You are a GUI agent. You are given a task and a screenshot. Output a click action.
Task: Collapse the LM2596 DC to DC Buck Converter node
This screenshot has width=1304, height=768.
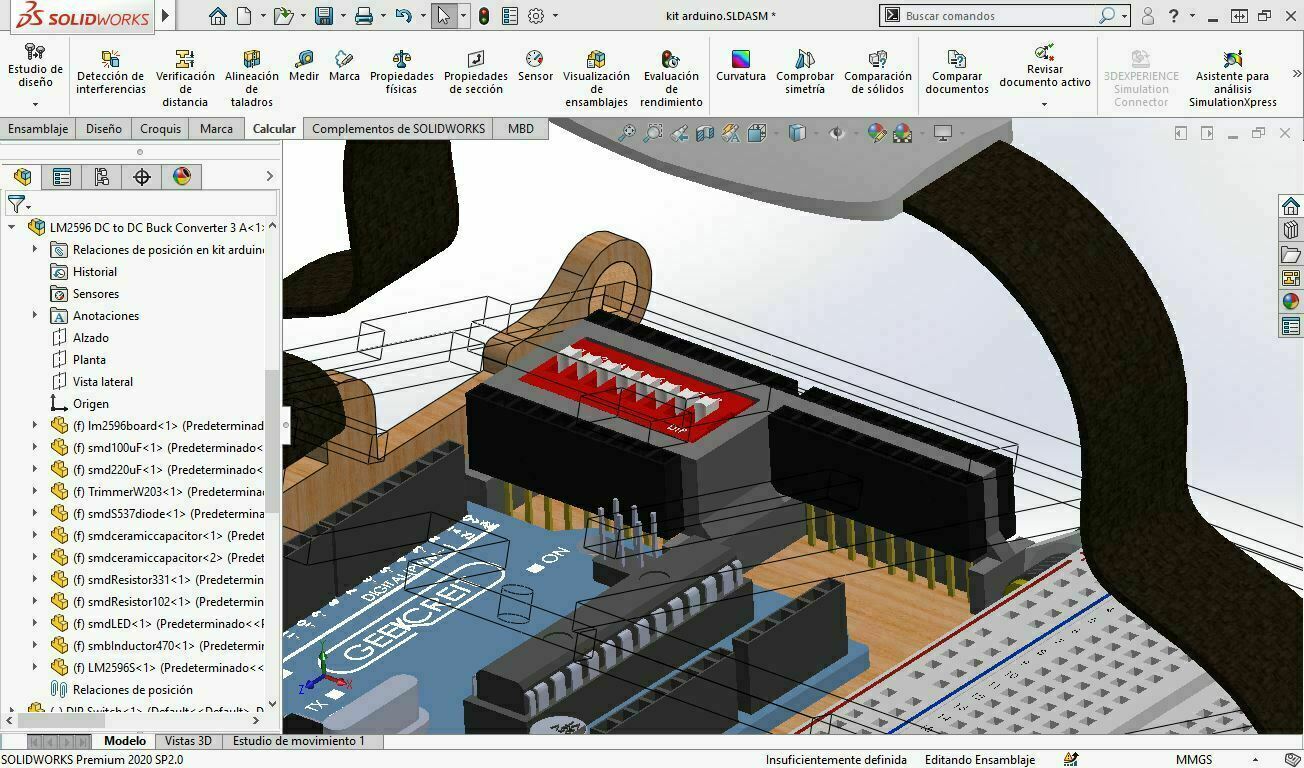pyautogui.click(x=10, y=227)
